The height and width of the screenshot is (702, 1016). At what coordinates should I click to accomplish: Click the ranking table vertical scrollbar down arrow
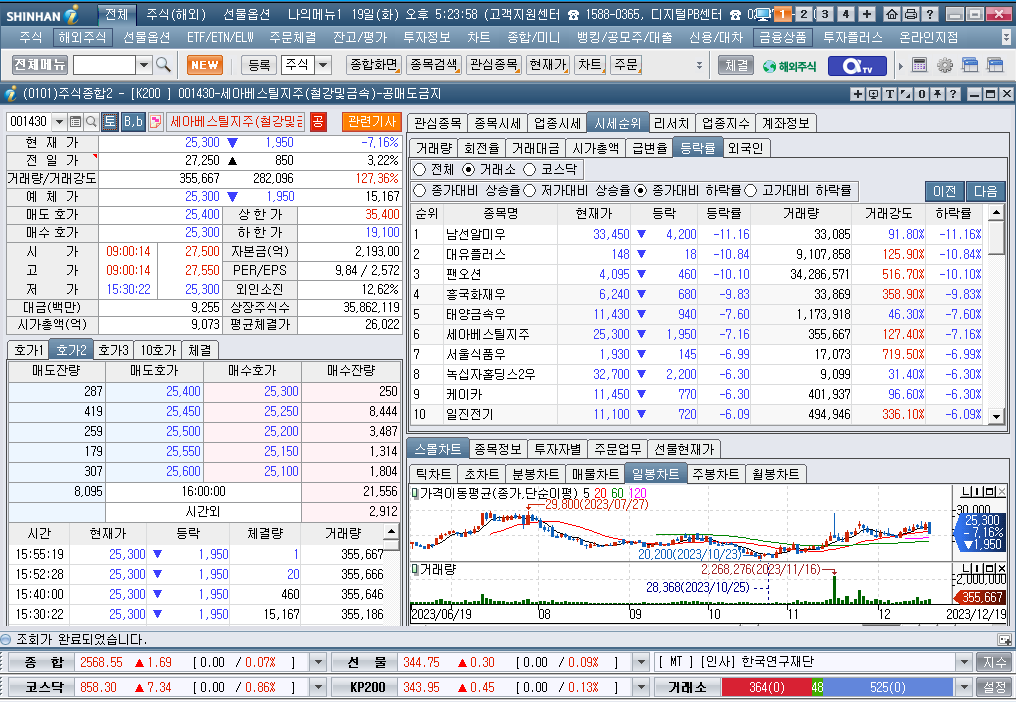point(997,417)
